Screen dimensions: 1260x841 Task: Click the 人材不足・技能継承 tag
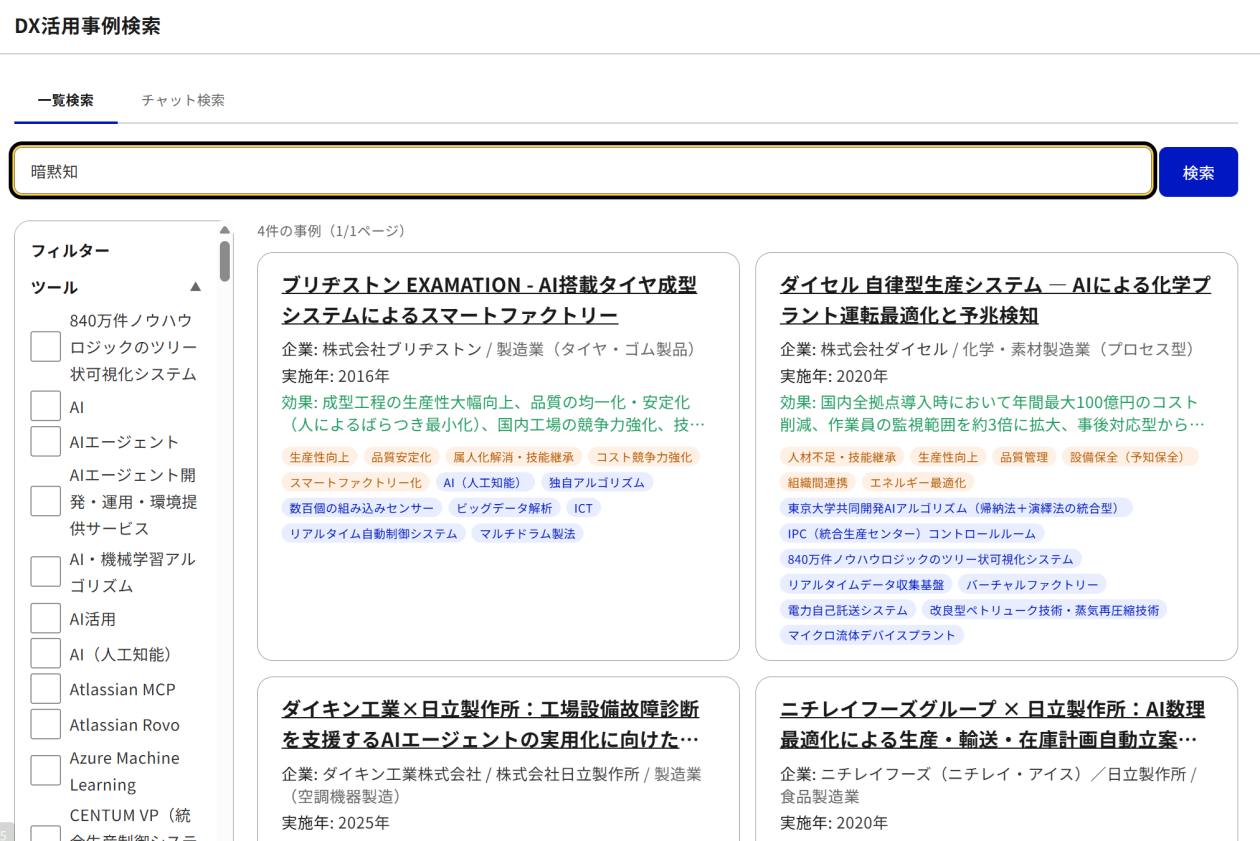[x=842, y=457]
